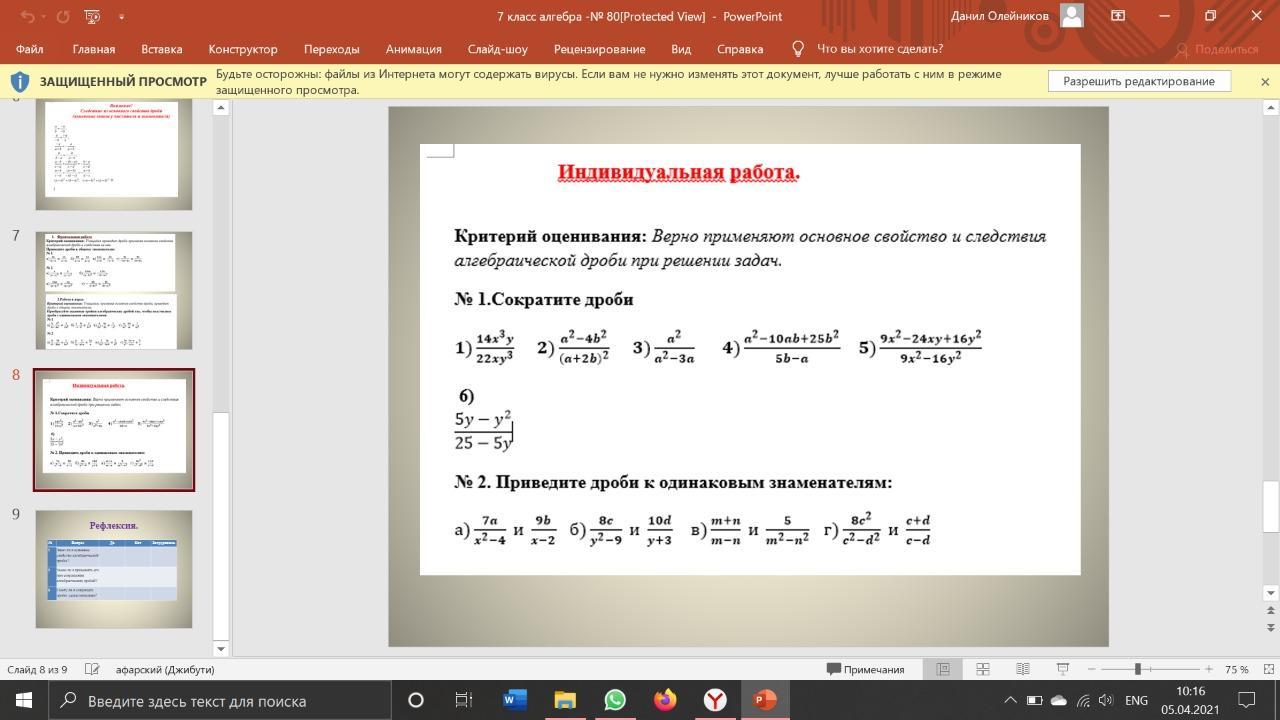Open the Конструктор ribbon tab
This screenshot has height=720, width=1280.
tap(243, 49)
